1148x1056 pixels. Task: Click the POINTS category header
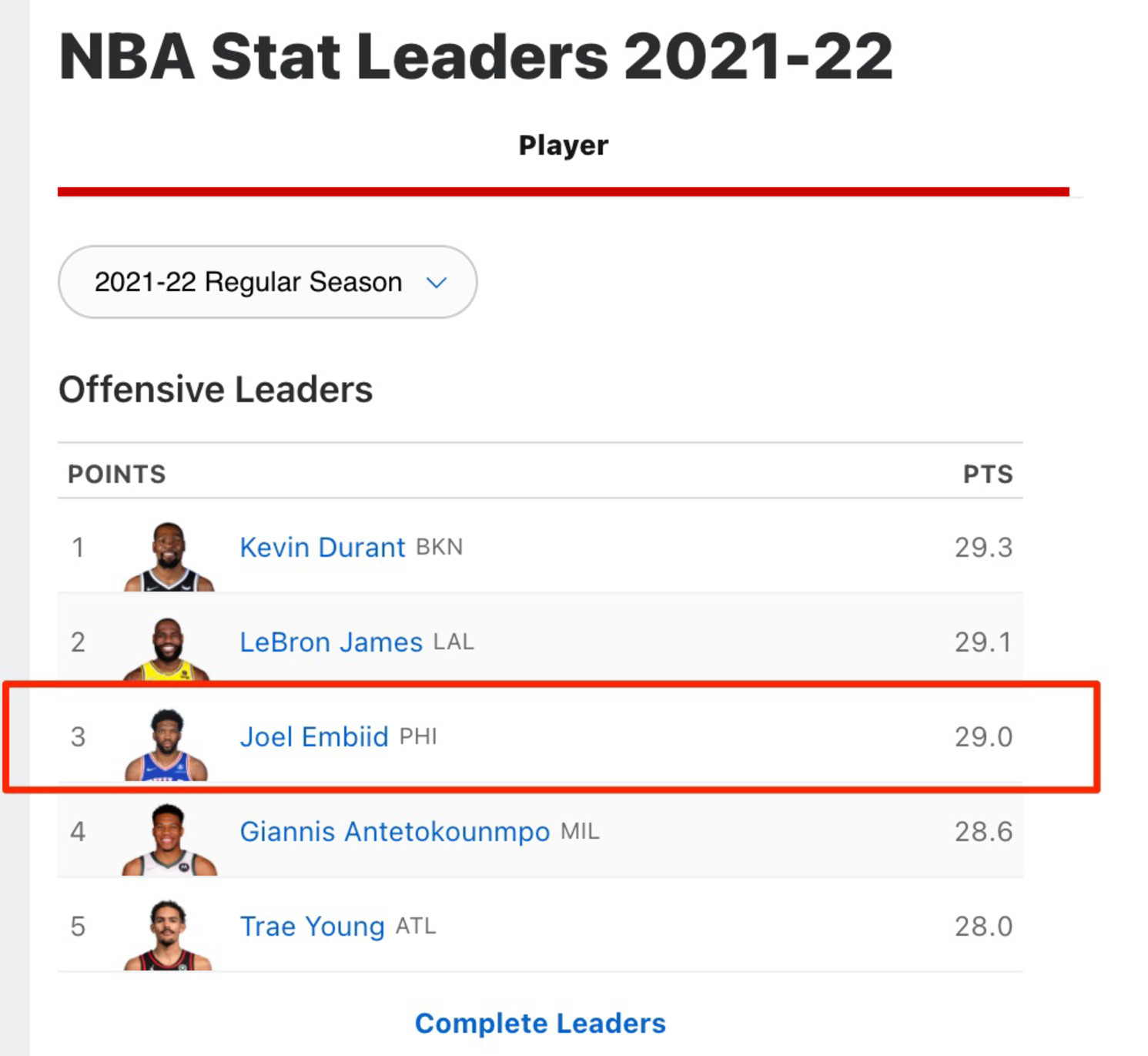117,474
